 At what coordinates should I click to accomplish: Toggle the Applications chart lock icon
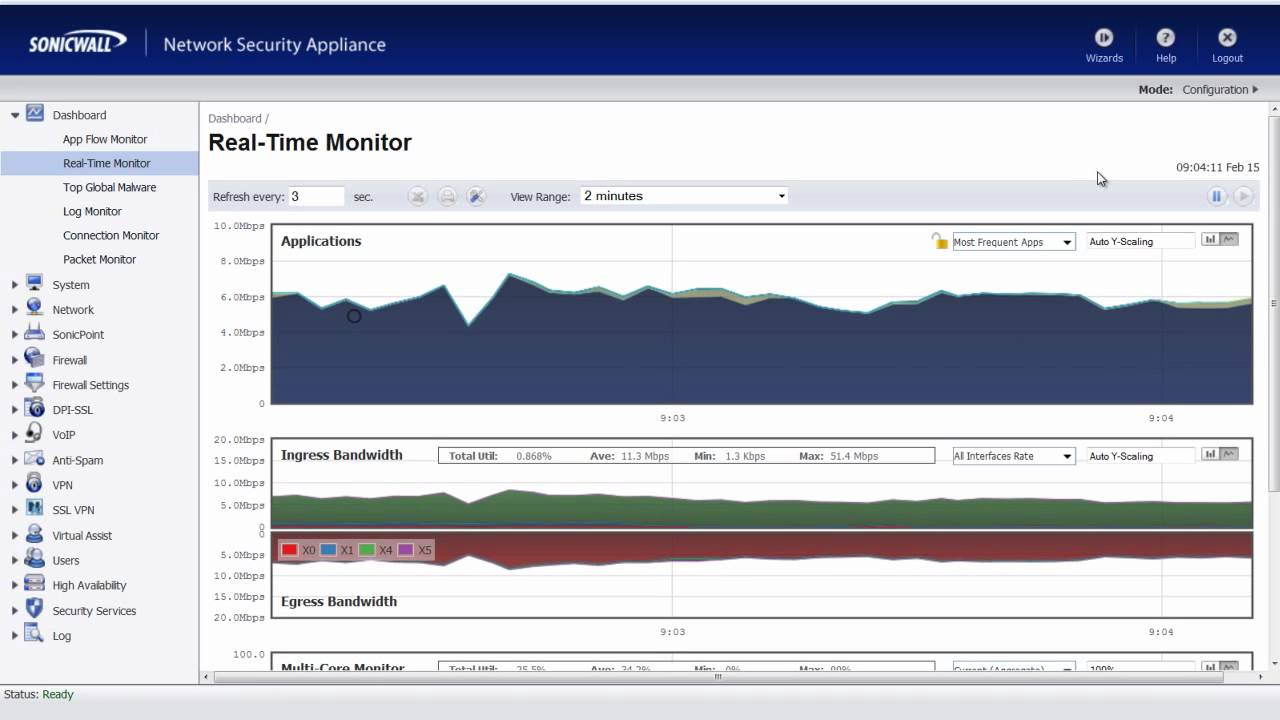pyautogui.click(x=939, y=241)
